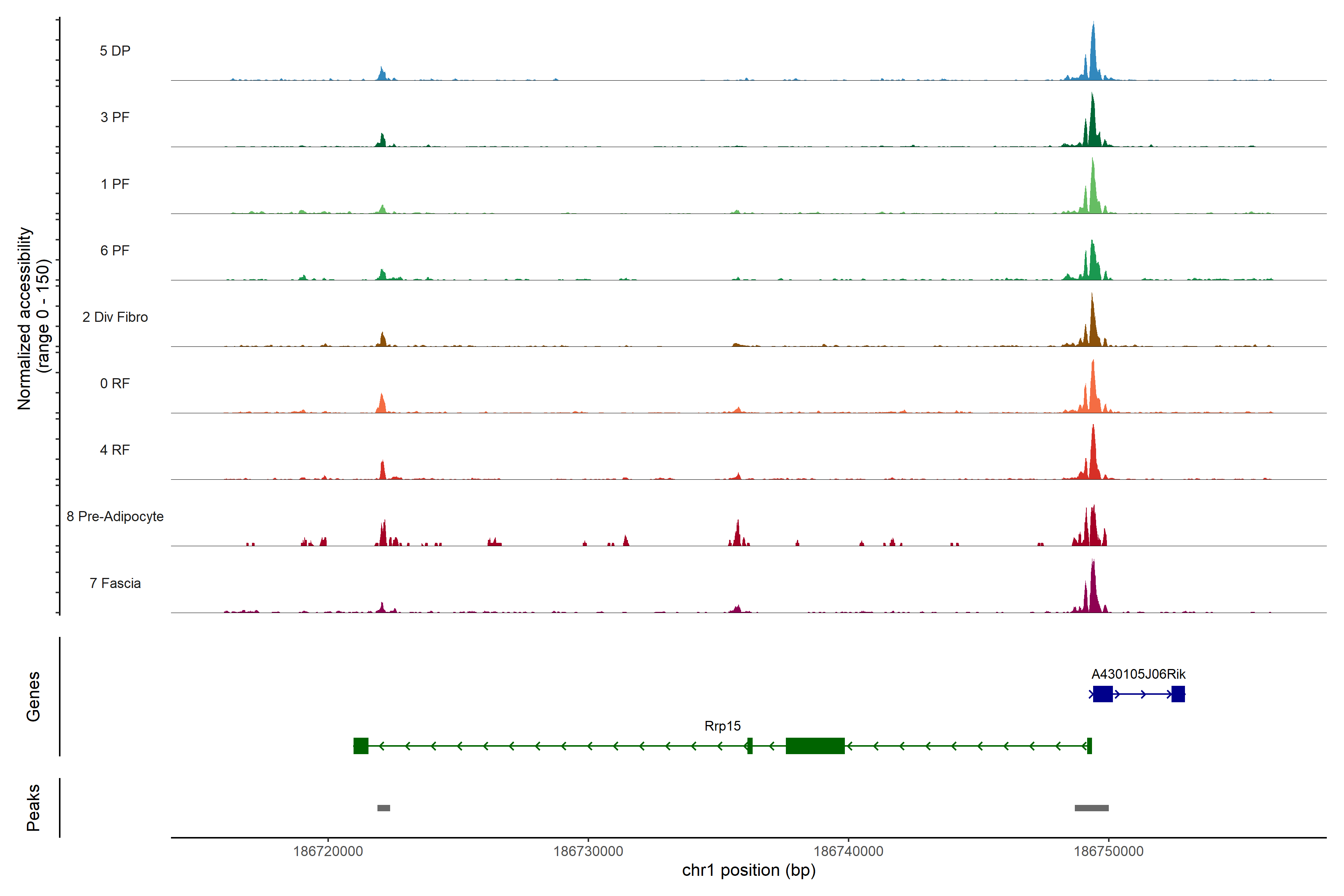1344x896 pixels.
Task: Click the Rrp15 gene label
Action: [x=722, y=726]
